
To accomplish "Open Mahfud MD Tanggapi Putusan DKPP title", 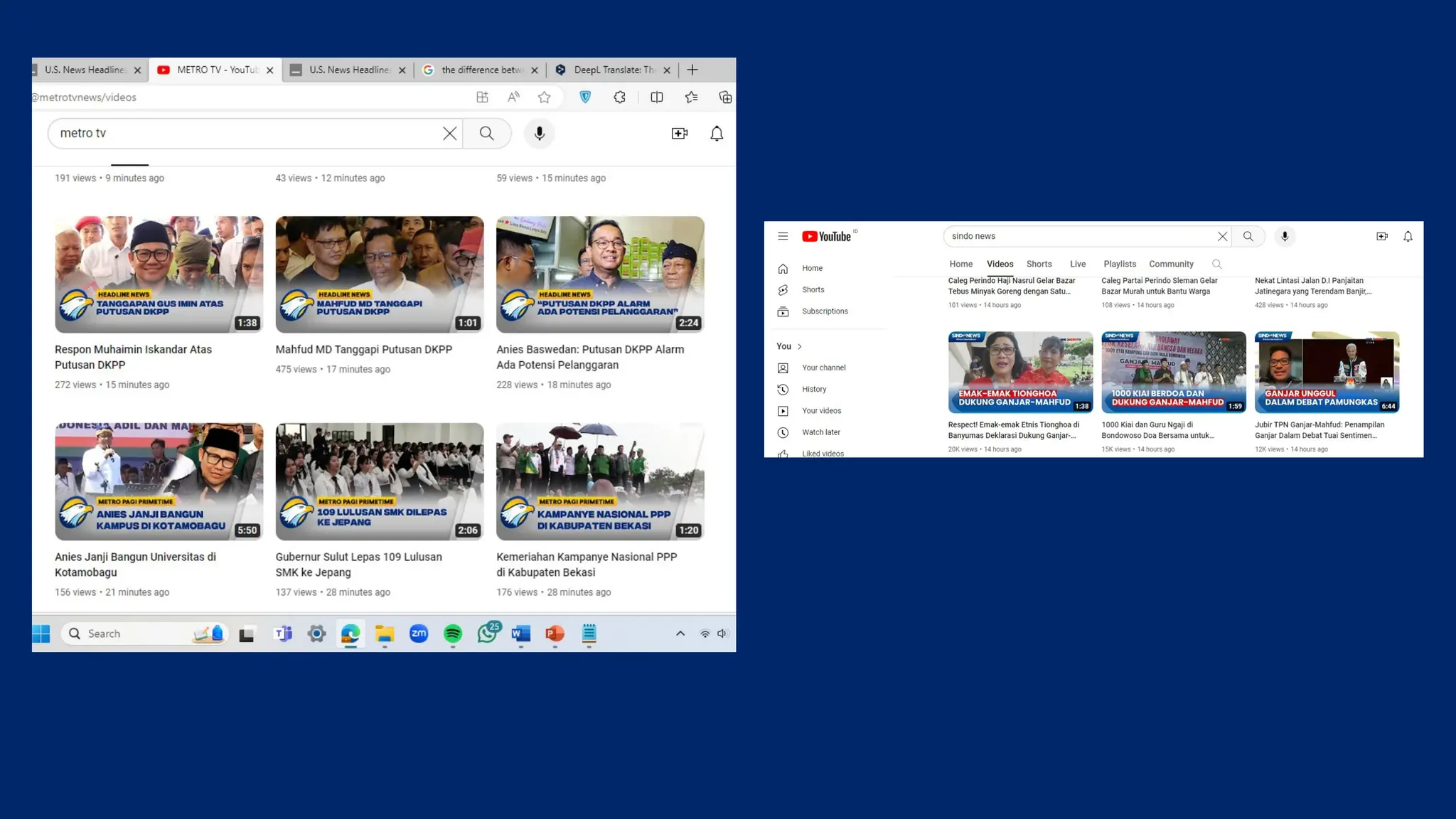I will pyautogui.click(x=363, y=349).
